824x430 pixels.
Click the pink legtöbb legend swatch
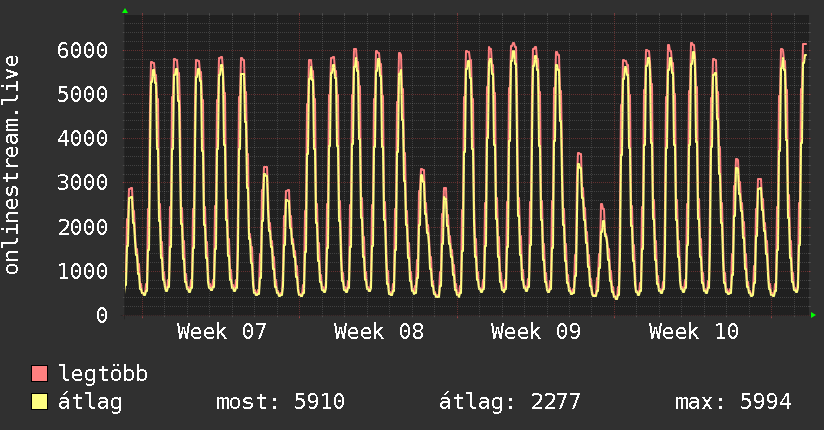pos(39,374)
